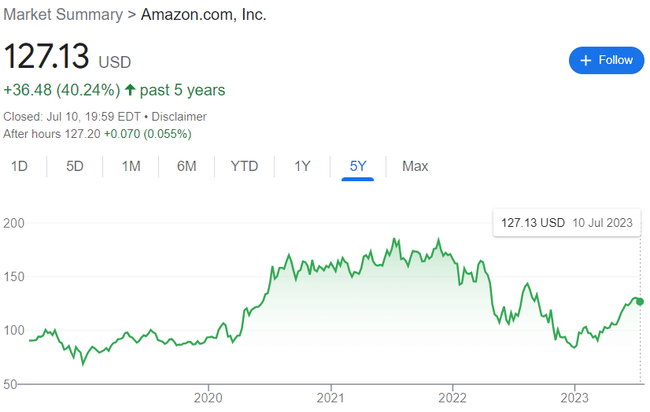
Task: Click the Amazon.com, Inc. title
Action: tap(203, 15)
